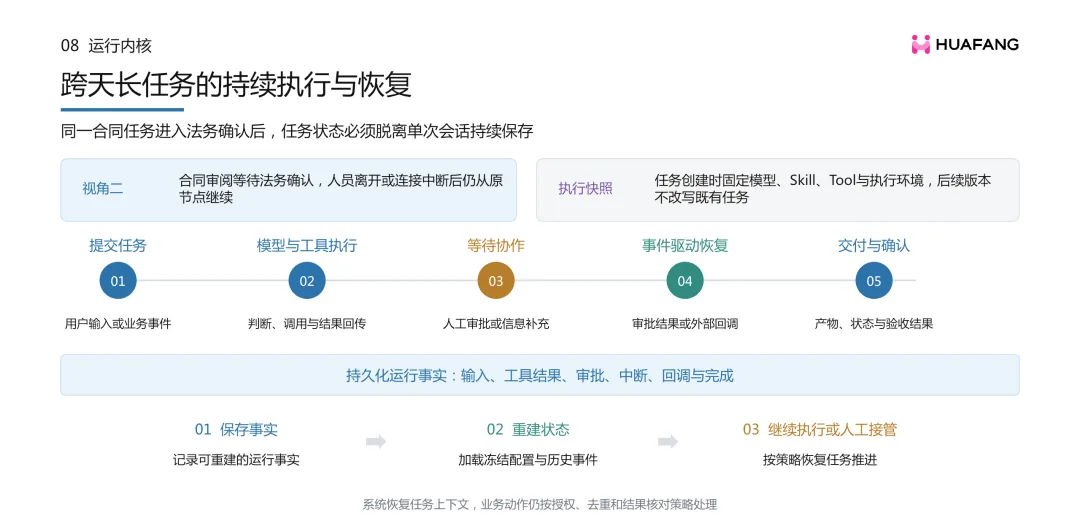
Task: Click the footer note 系统恢复任务上下文
Action: point(539,505)
